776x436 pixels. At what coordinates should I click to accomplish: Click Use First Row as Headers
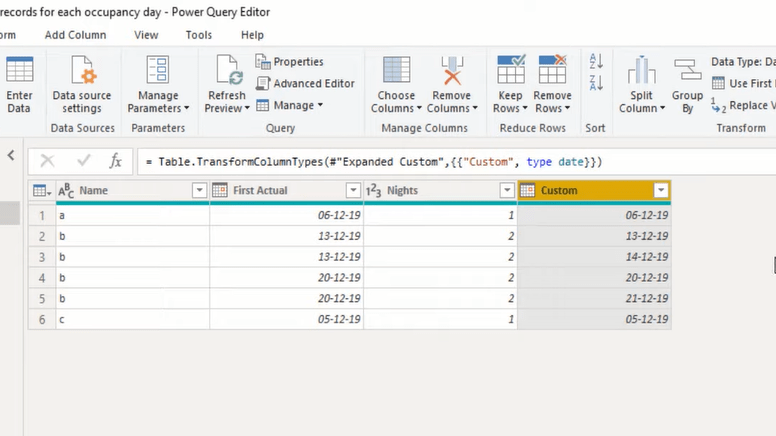click(x=743, y=84)
